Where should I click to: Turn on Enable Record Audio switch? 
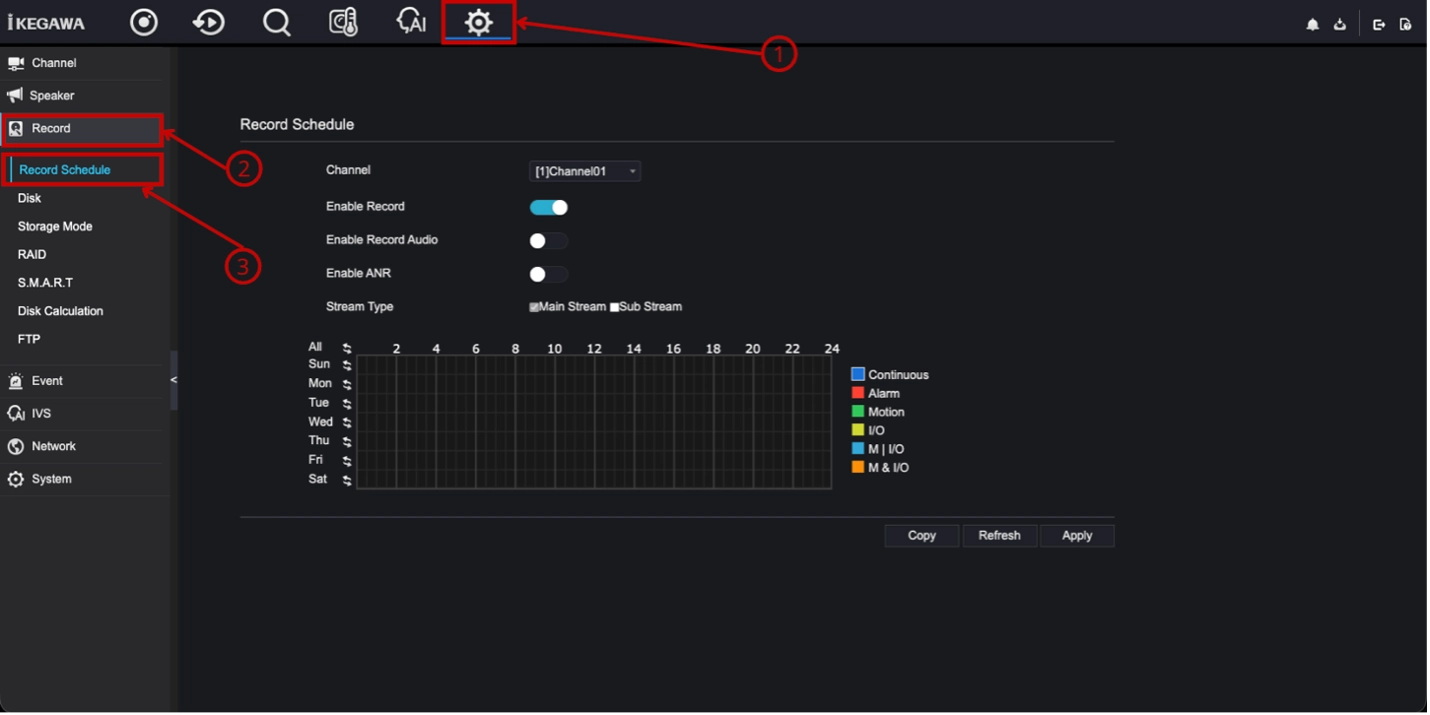[x=549, y=241]
